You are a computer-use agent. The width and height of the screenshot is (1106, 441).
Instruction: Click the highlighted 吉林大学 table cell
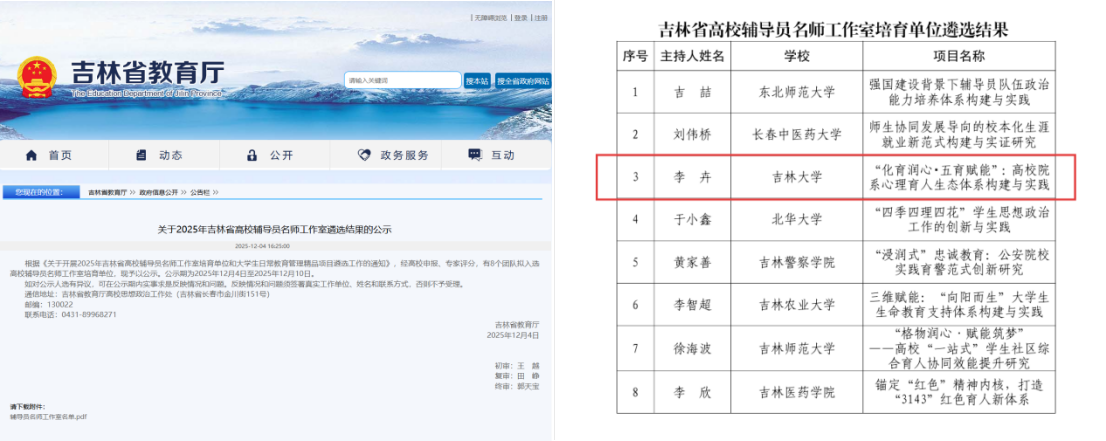coord(796,177)
